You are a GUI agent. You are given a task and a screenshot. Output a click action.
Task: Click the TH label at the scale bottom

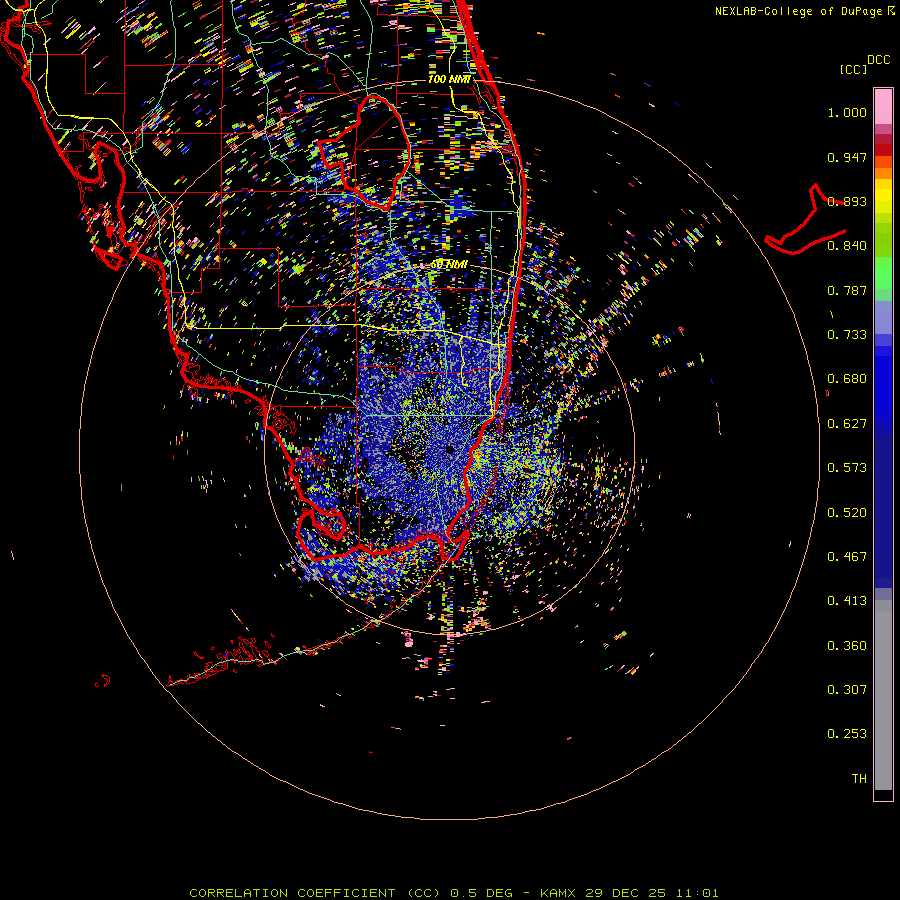pyautogui.click(x=859, y=779)
